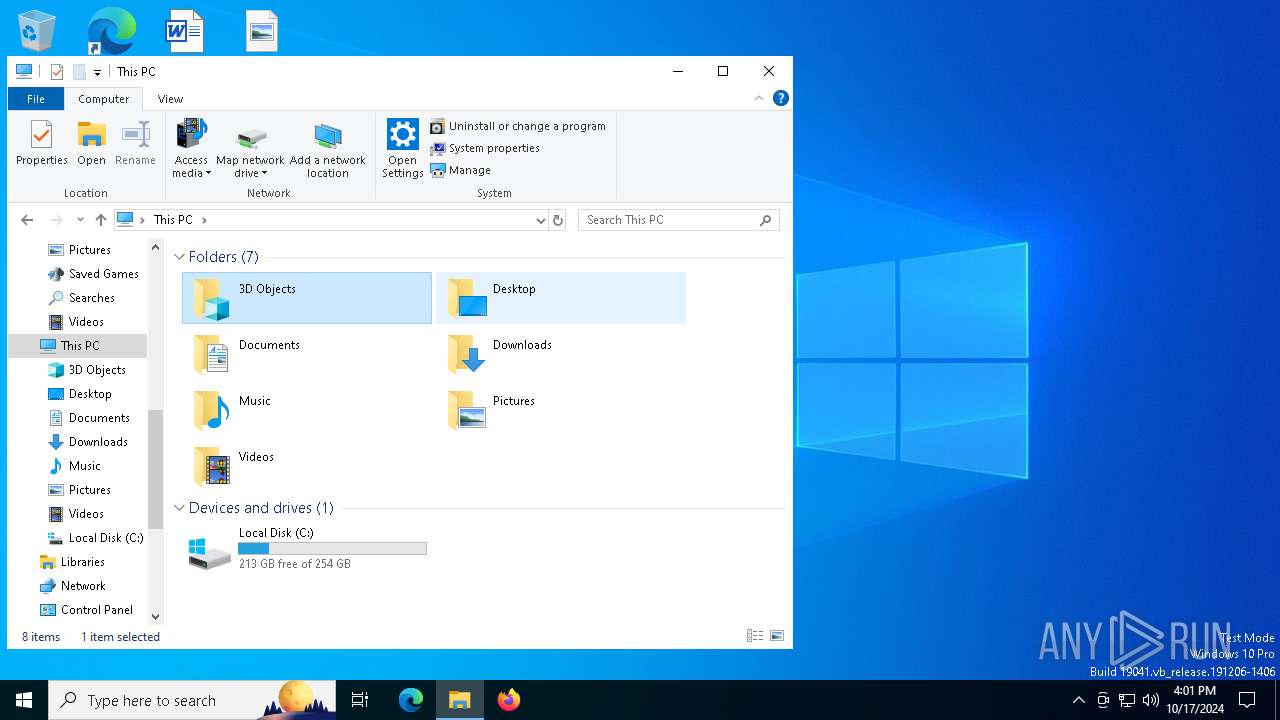Click the taskbar search box
The image size is (1280, 720).
click(x=192, y=700)
